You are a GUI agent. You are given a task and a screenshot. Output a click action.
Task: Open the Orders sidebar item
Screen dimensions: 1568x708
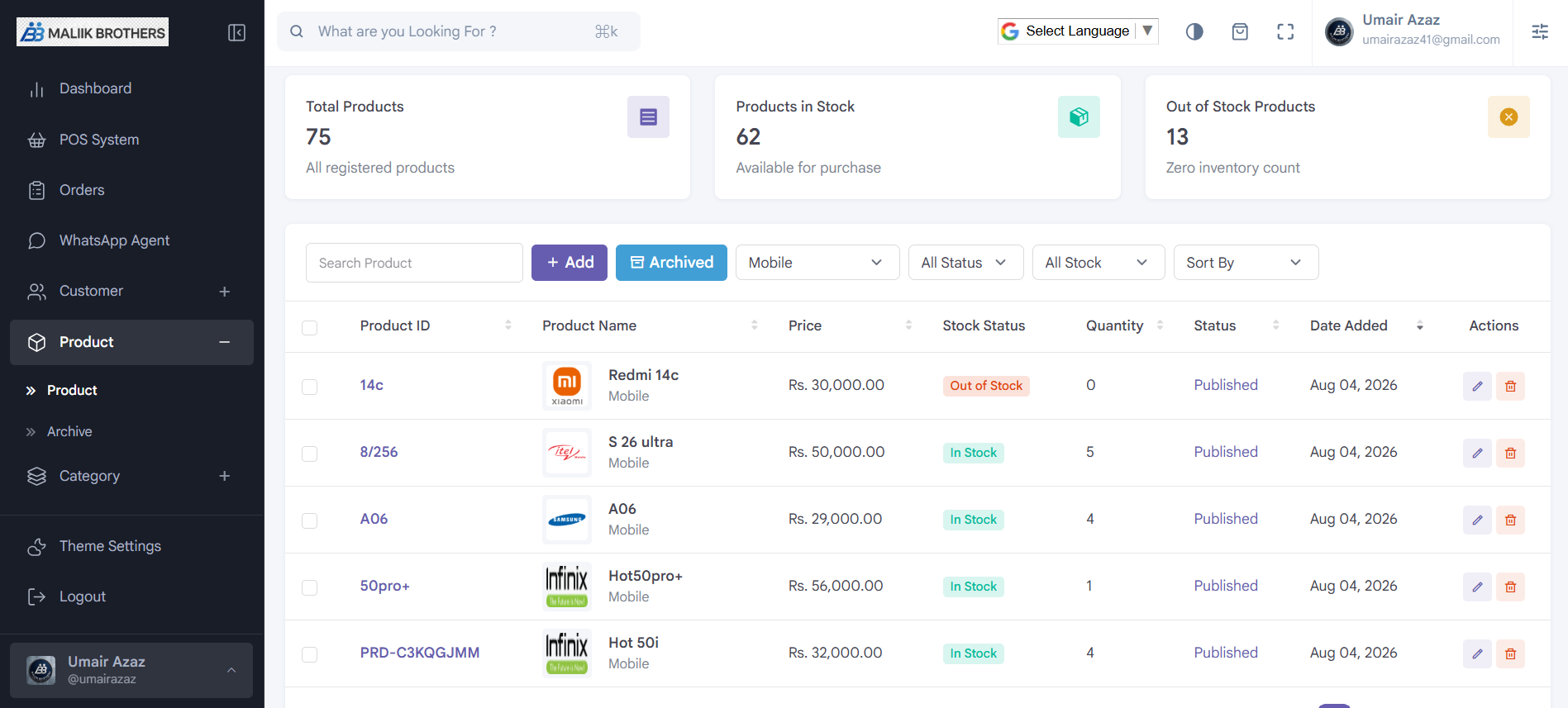[132, 190]
